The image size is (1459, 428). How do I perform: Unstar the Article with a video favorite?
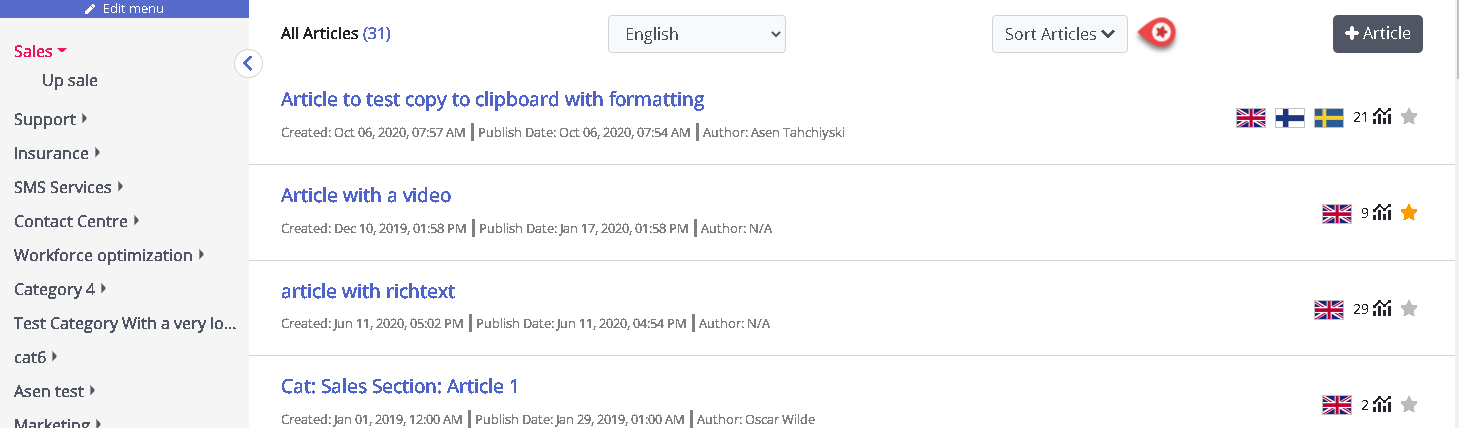pos(1409,213)
